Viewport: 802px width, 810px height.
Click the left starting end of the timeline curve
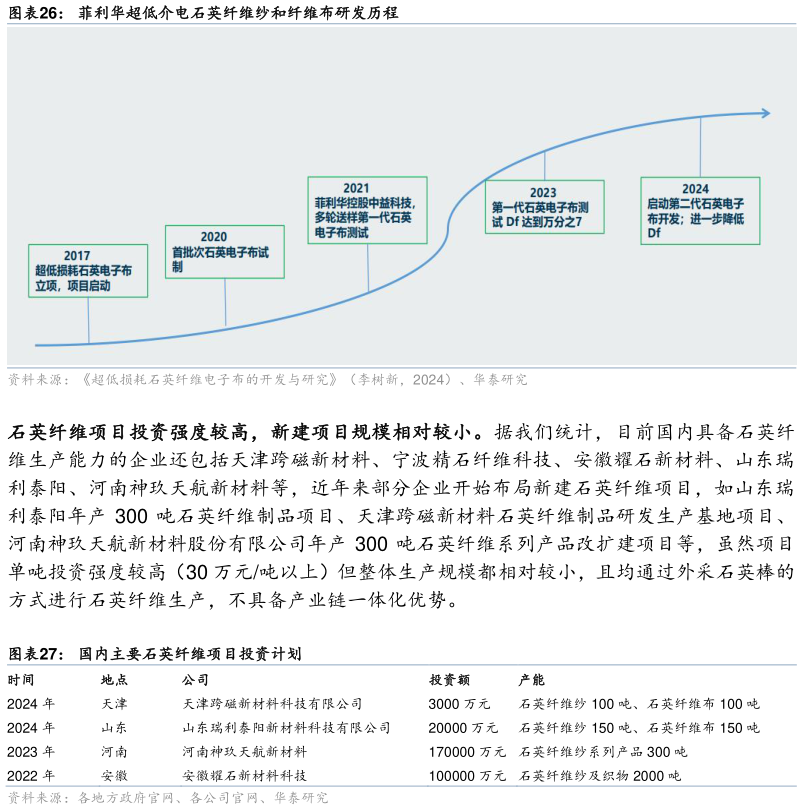click(x=38, y=345)
